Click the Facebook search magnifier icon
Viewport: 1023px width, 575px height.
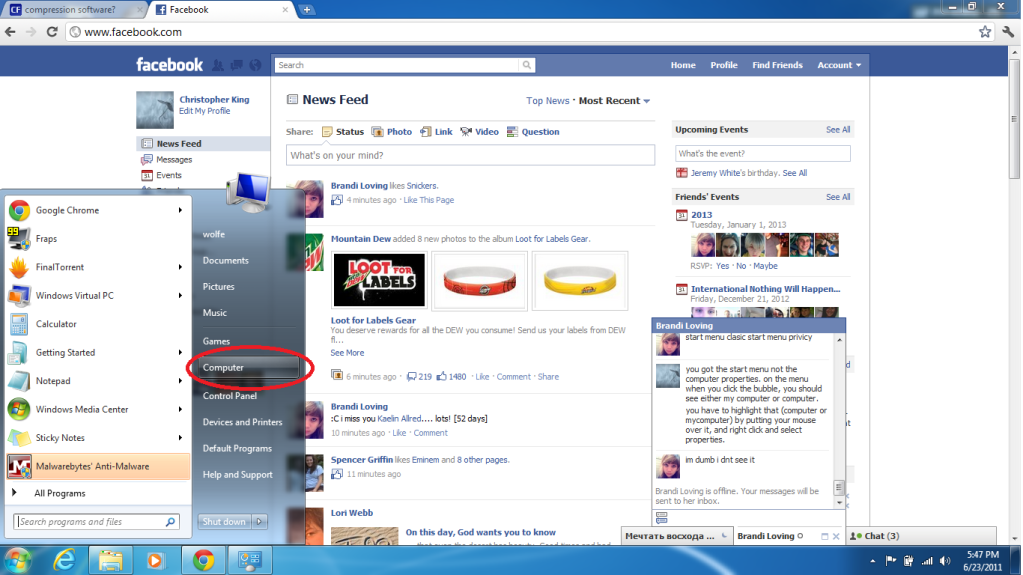526,65
